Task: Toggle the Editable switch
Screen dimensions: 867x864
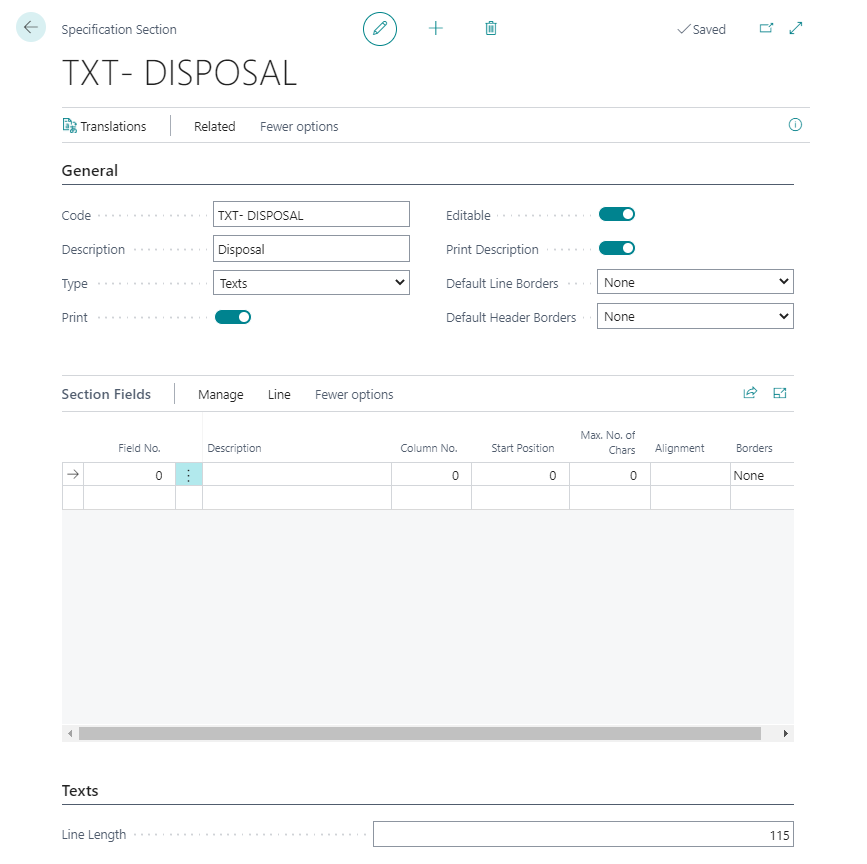Action: point(617,214)
